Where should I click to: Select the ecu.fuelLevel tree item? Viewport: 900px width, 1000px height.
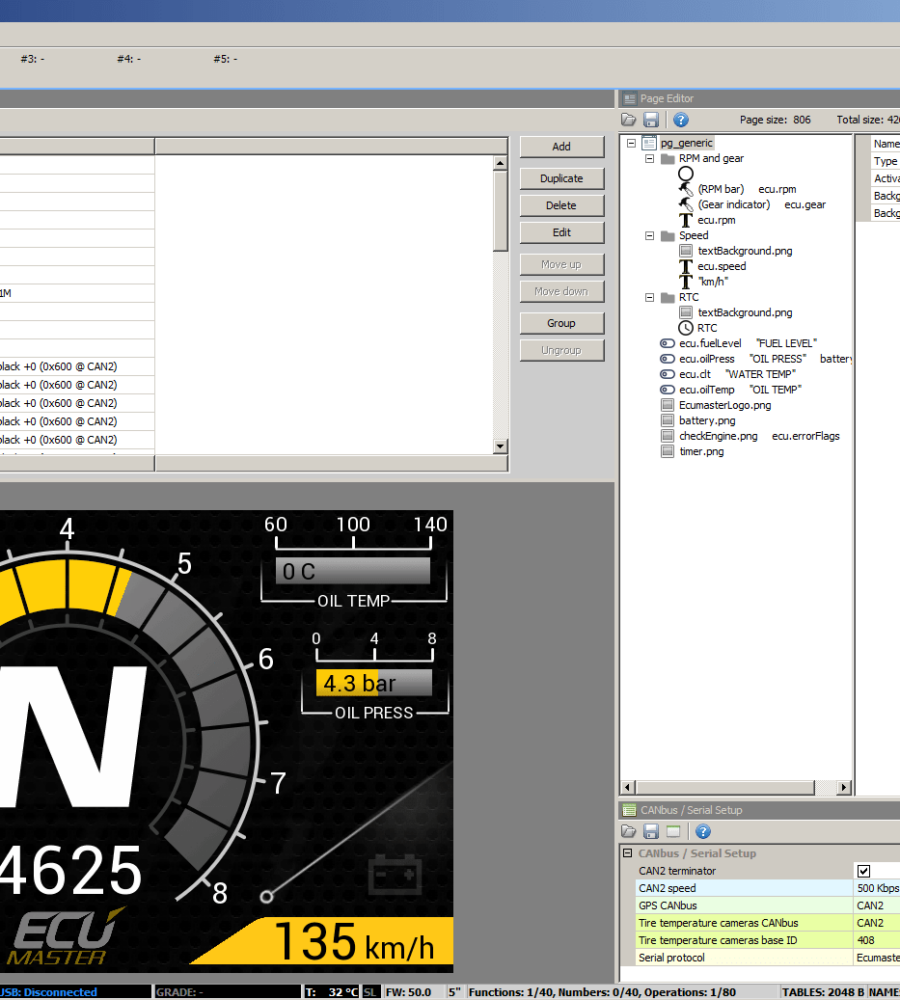click(x=710, y=343)
